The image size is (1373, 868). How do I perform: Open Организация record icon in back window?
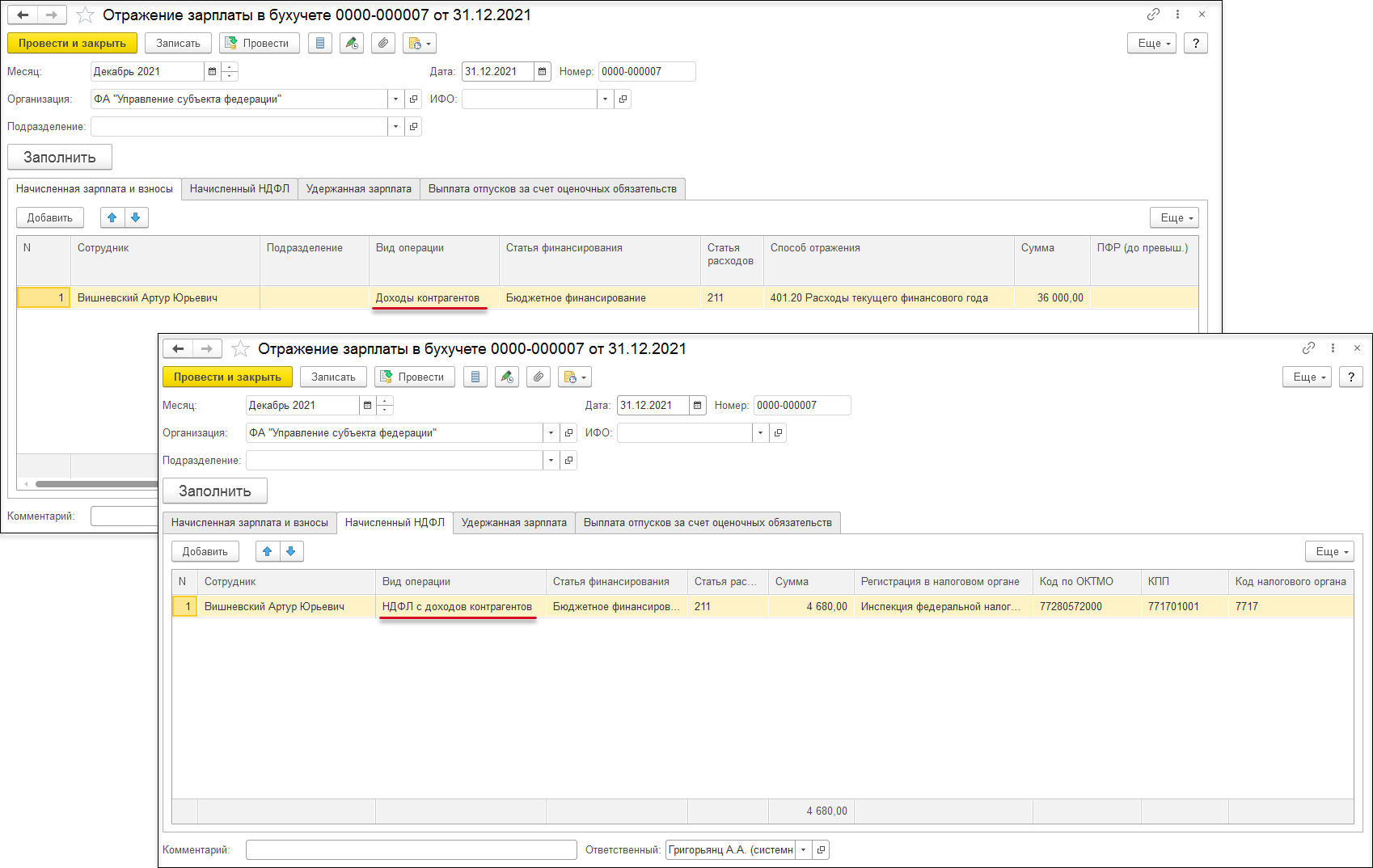tap(414, 99)
